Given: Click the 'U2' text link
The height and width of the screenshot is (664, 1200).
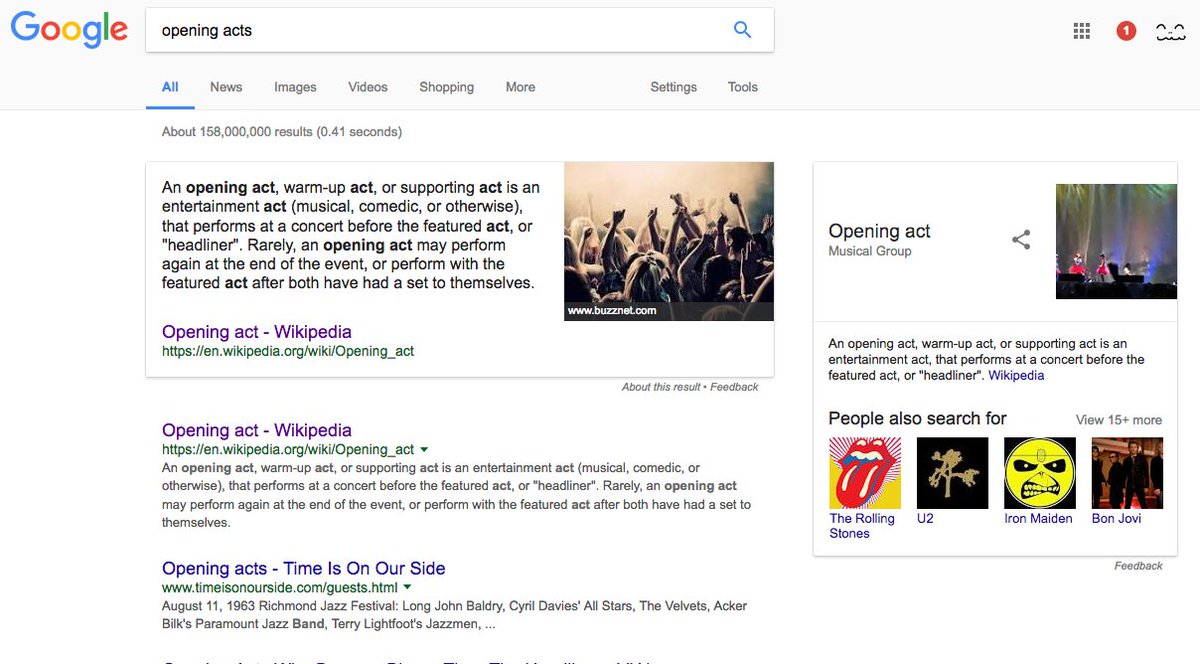Looking at the screenshot, I should (x=925, y=519).
